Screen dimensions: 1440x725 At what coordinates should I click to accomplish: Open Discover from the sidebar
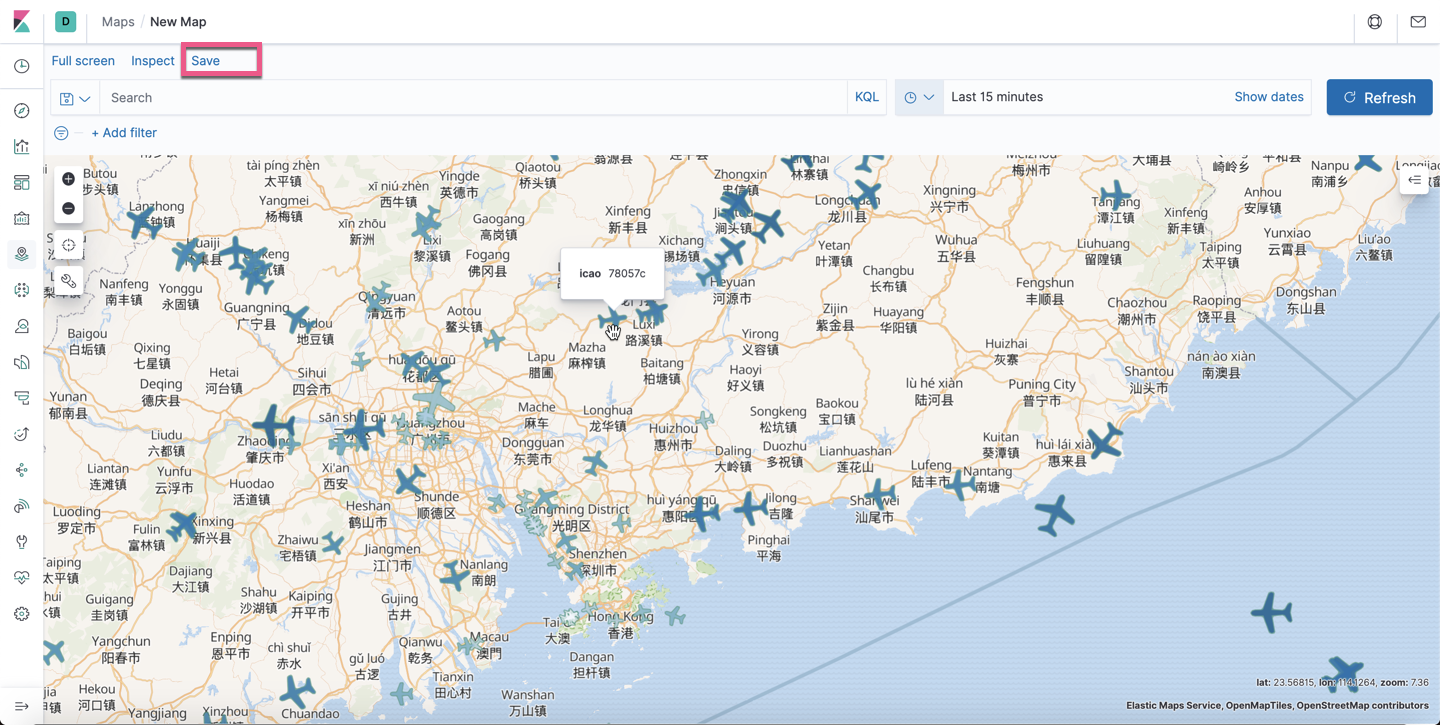pyautogui.click(x=22, y=111)
